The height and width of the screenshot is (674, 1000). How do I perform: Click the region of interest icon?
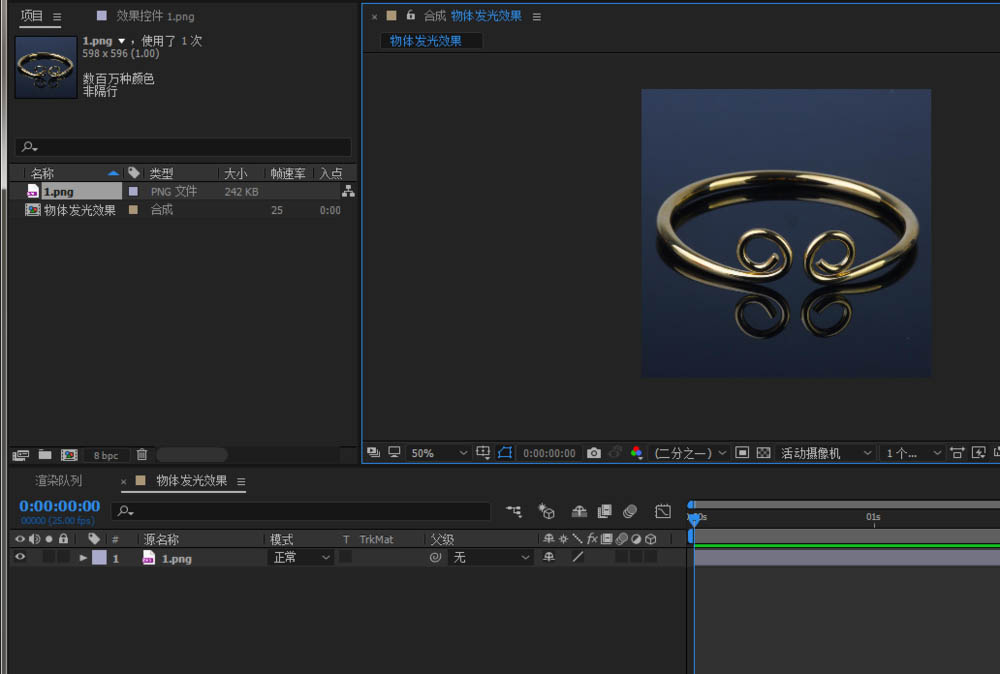[742, 453]
